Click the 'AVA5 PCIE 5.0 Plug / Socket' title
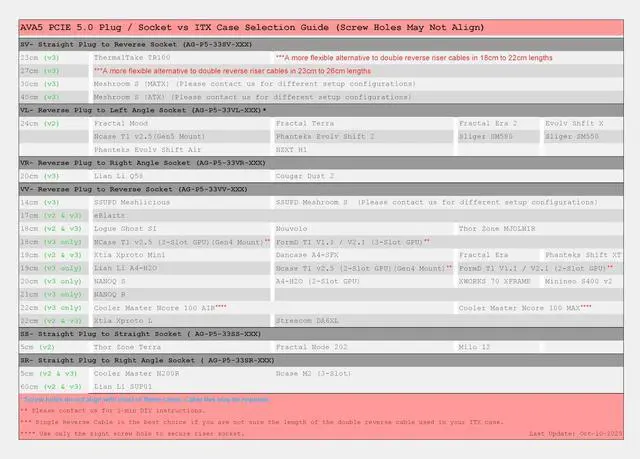640x459 pixels. (252, 27)
